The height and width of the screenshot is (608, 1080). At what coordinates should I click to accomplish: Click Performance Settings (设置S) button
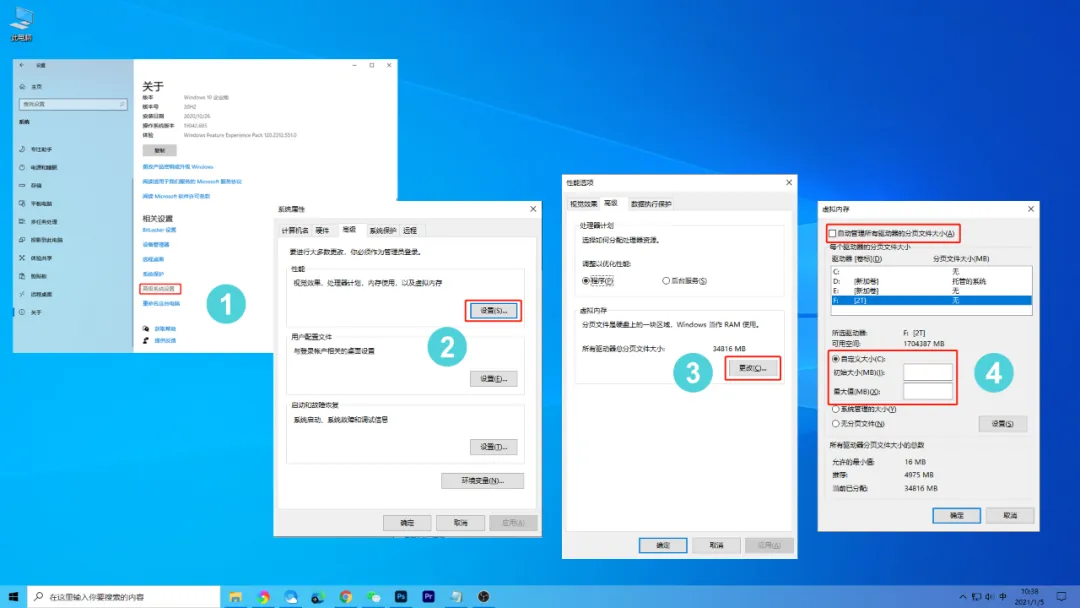click(x=493, y=311)
